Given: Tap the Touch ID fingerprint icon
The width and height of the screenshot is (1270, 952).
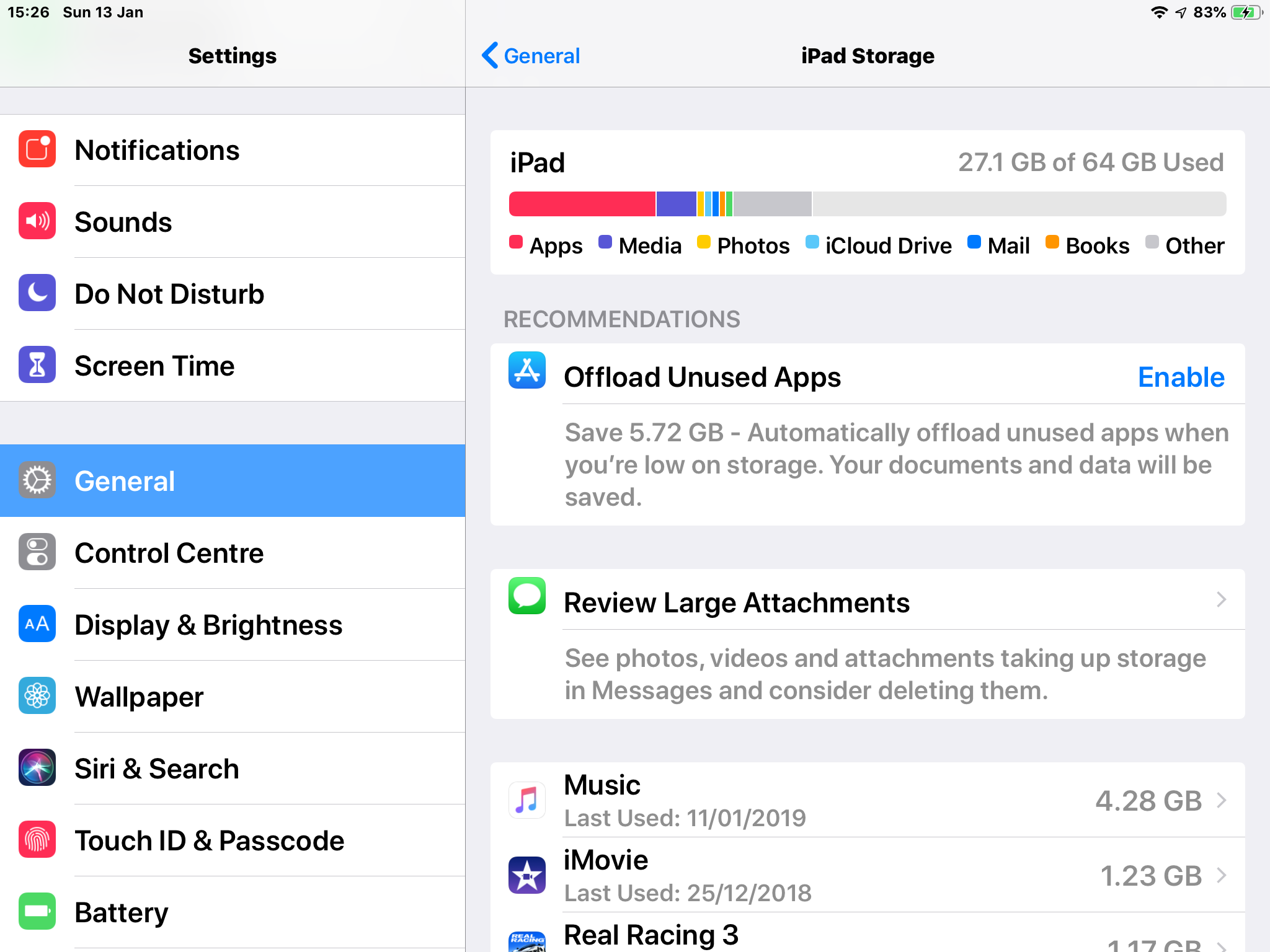Looking at the screenshot, I should pyautogui.click(x=37, y=840).
